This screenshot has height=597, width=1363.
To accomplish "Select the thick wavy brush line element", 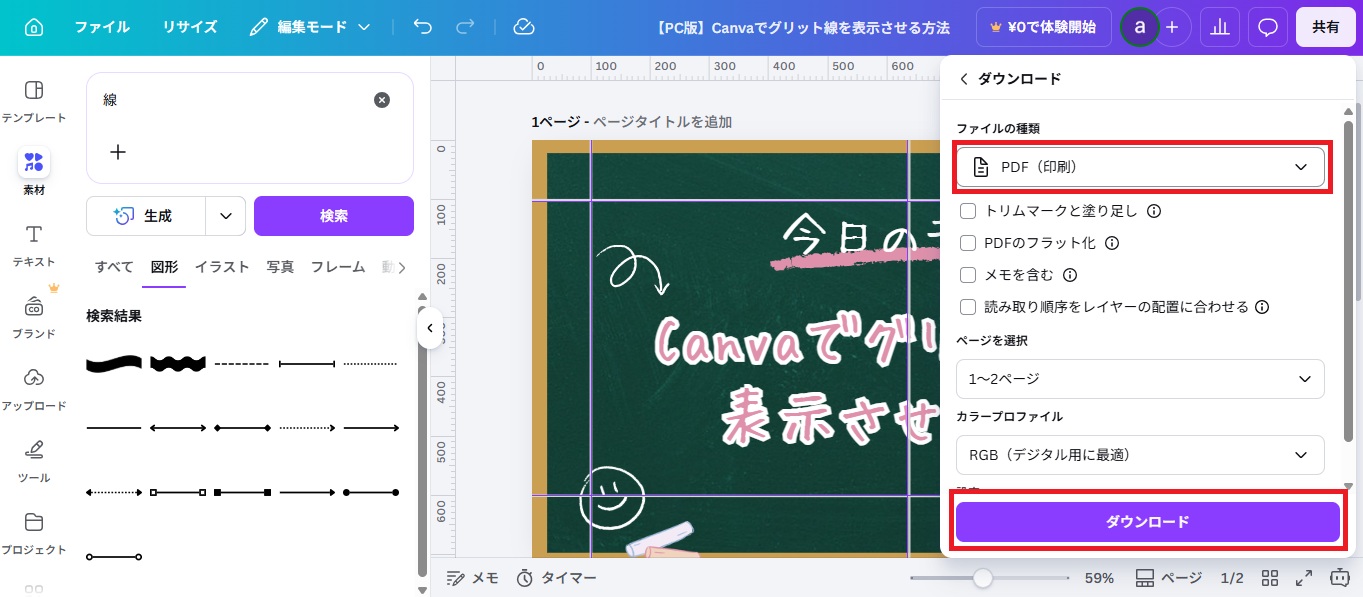I will [x=114, y=364].
